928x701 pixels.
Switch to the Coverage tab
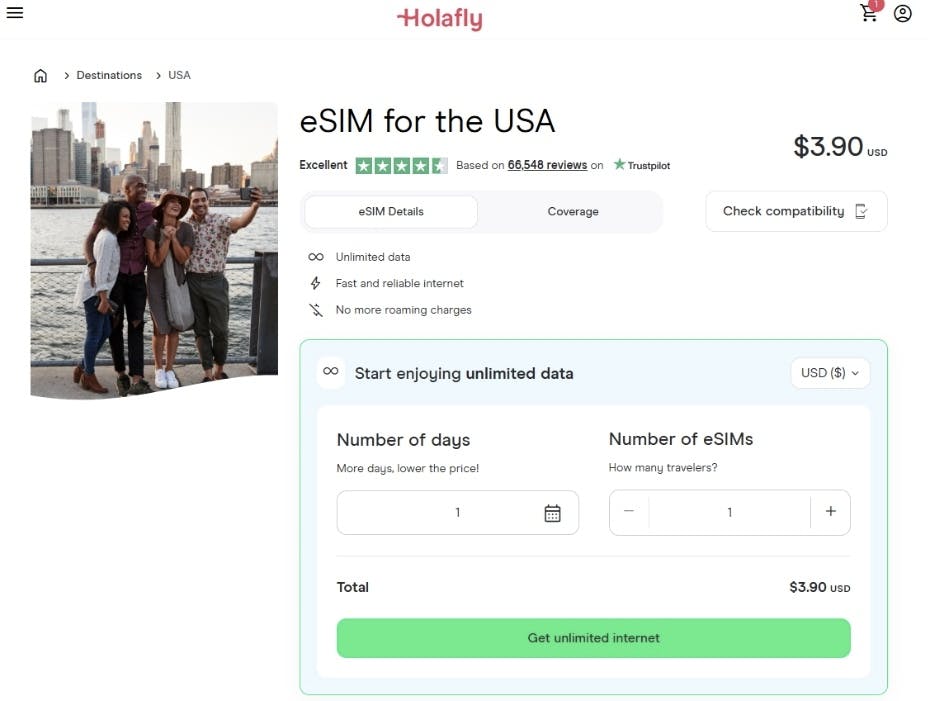pyautogui.click(x=572, y=211)
